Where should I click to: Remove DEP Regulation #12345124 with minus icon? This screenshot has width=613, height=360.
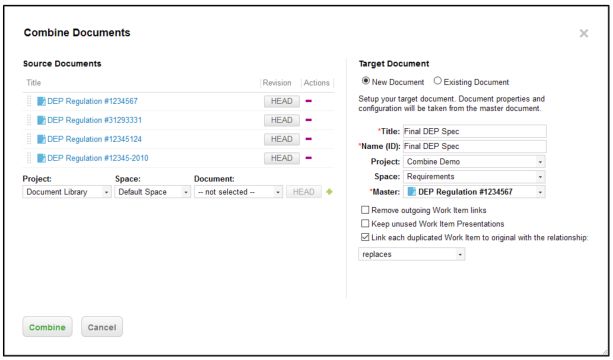point(308,139)
